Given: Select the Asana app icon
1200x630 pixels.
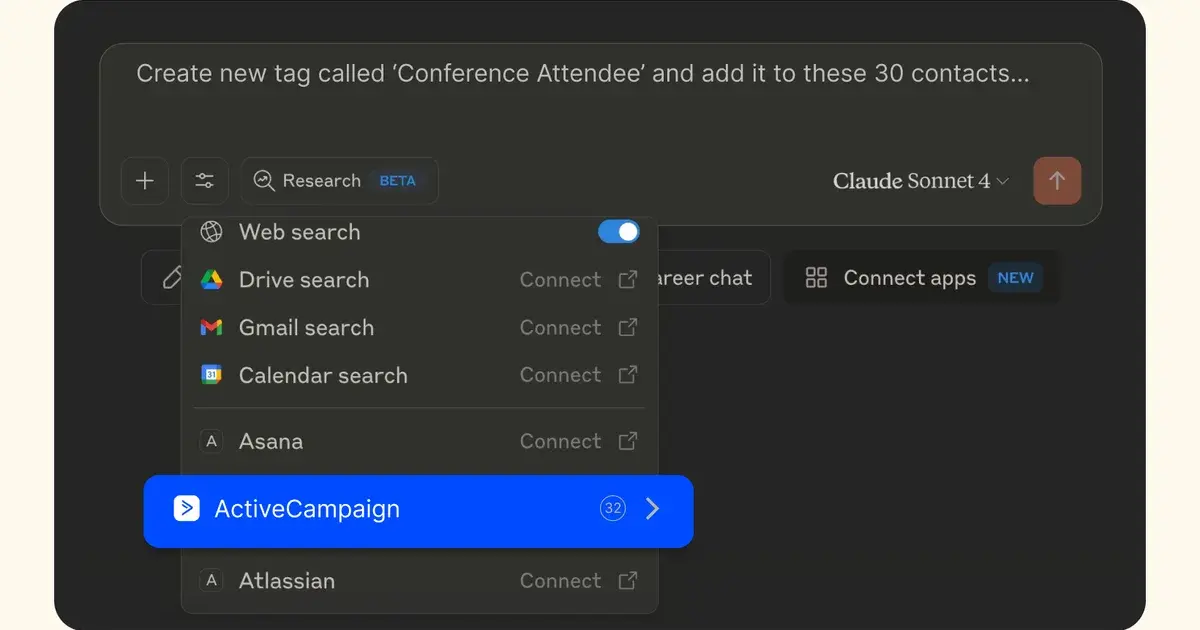Looking at the screenshot, I should coord(212,441).
